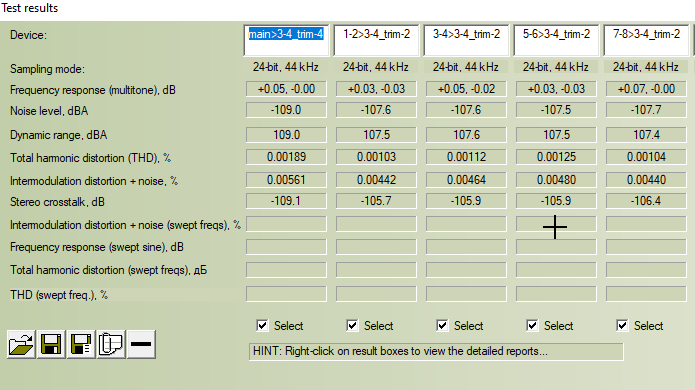Toggle Select checkbox under 3-4>3-4_trim-2 column

pyautogui.click(x=442, y=326)
